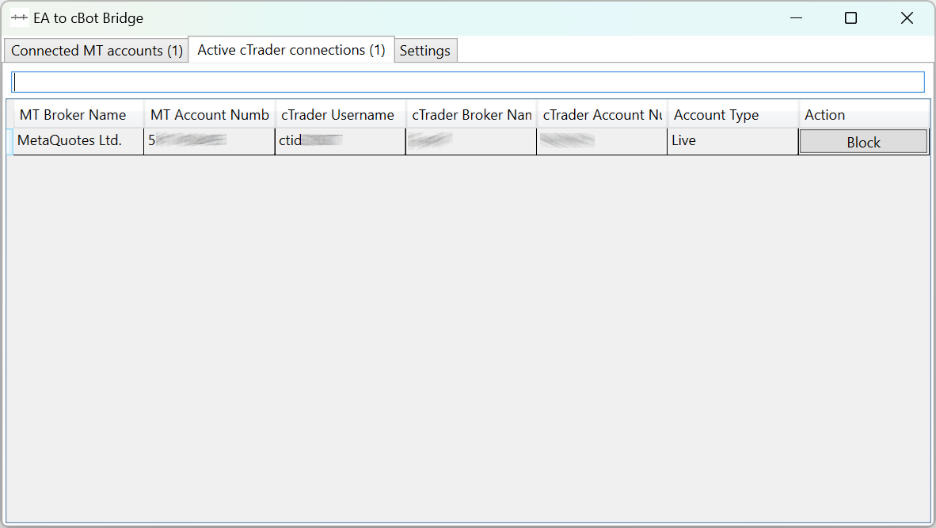This screenshot has width=936, height=528.
Task: Click the cTrader Username column header
Action: [340, 115]
